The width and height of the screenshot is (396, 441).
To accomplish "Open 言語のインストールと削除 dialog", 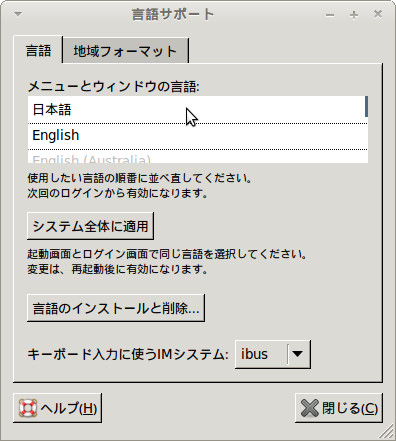I will (x=116, y=308).
